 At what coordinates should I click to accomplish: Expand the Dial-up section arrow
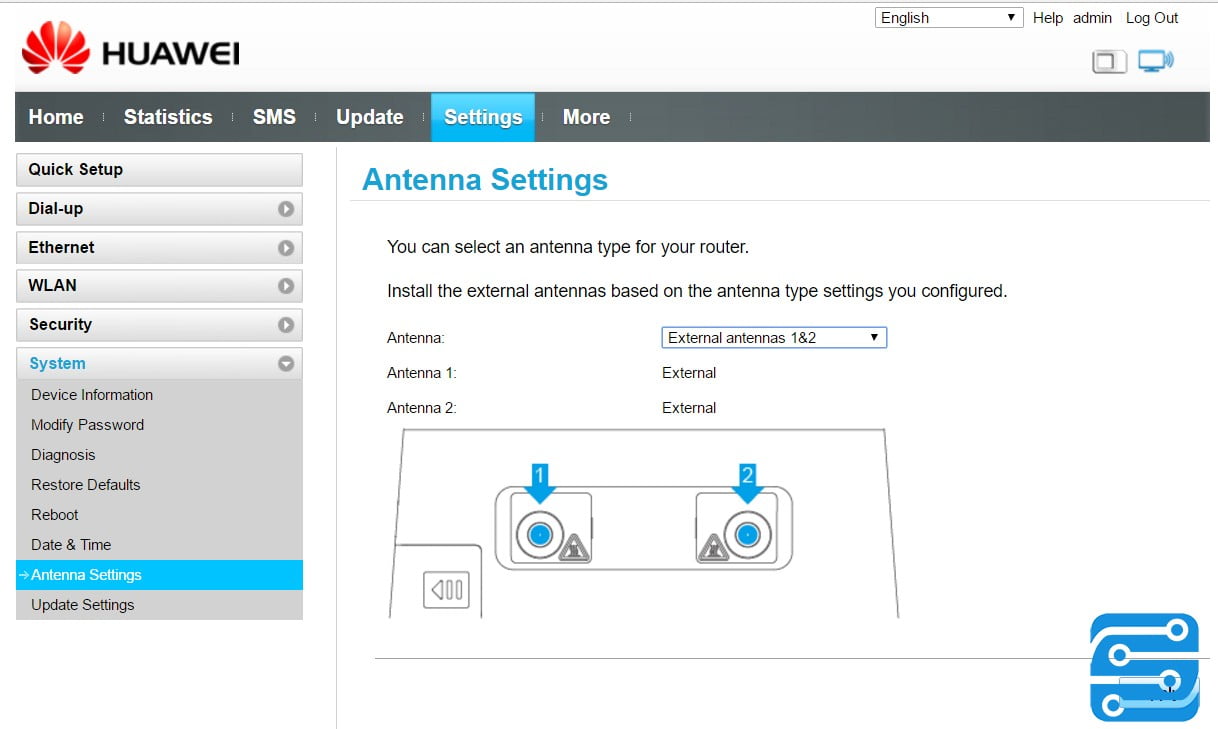286,209
